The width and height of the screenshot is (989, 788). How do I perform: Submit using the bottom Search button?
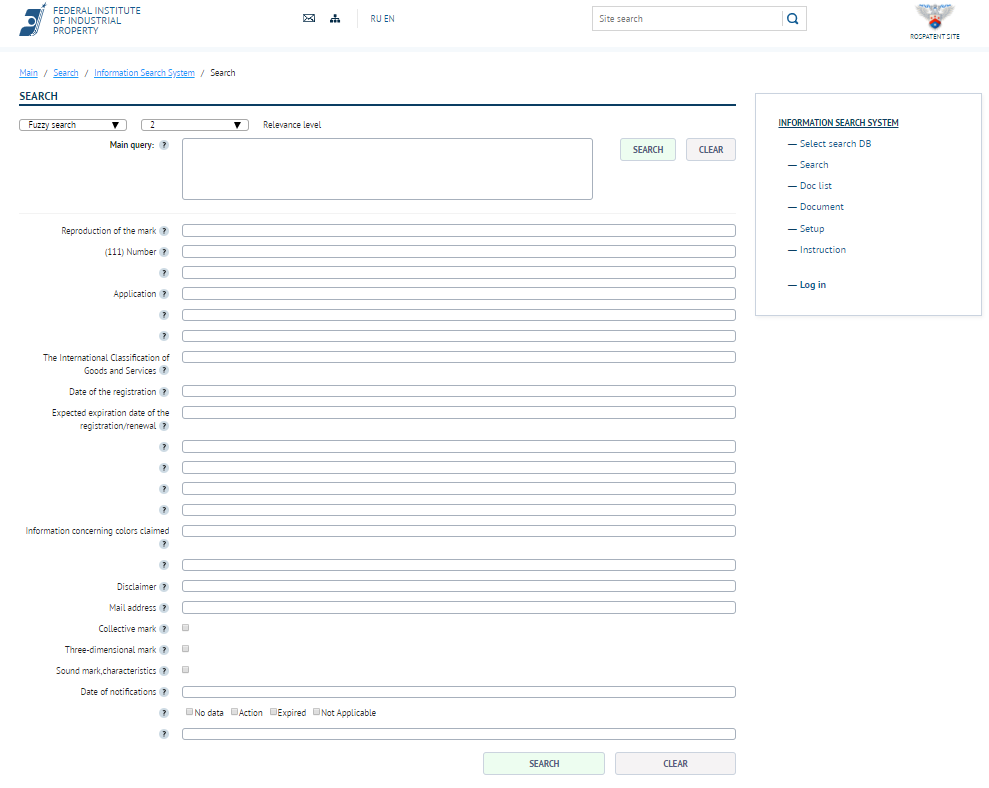coord(544,763)
